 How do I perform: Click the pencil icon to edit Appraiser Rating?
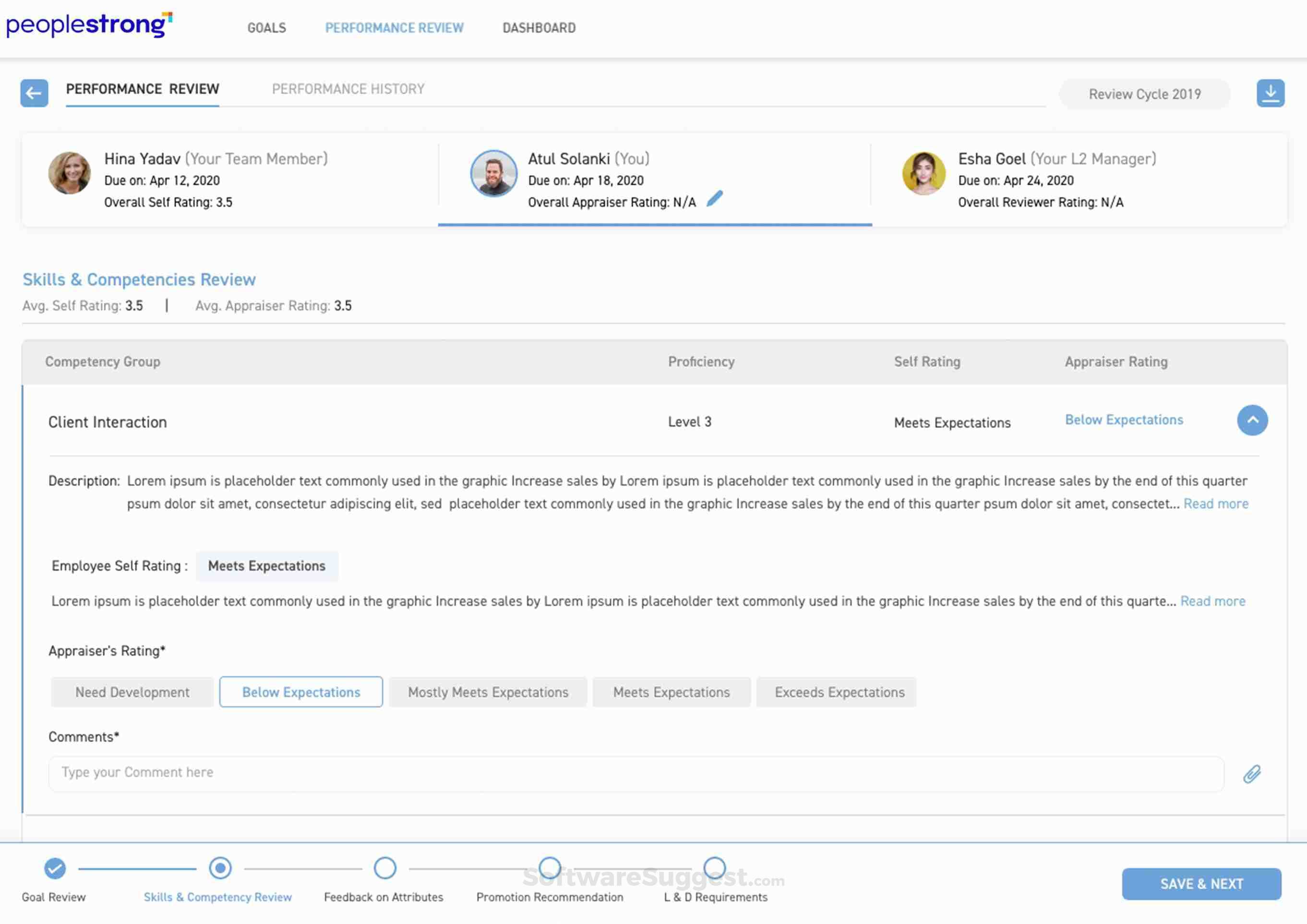[716, 199]
